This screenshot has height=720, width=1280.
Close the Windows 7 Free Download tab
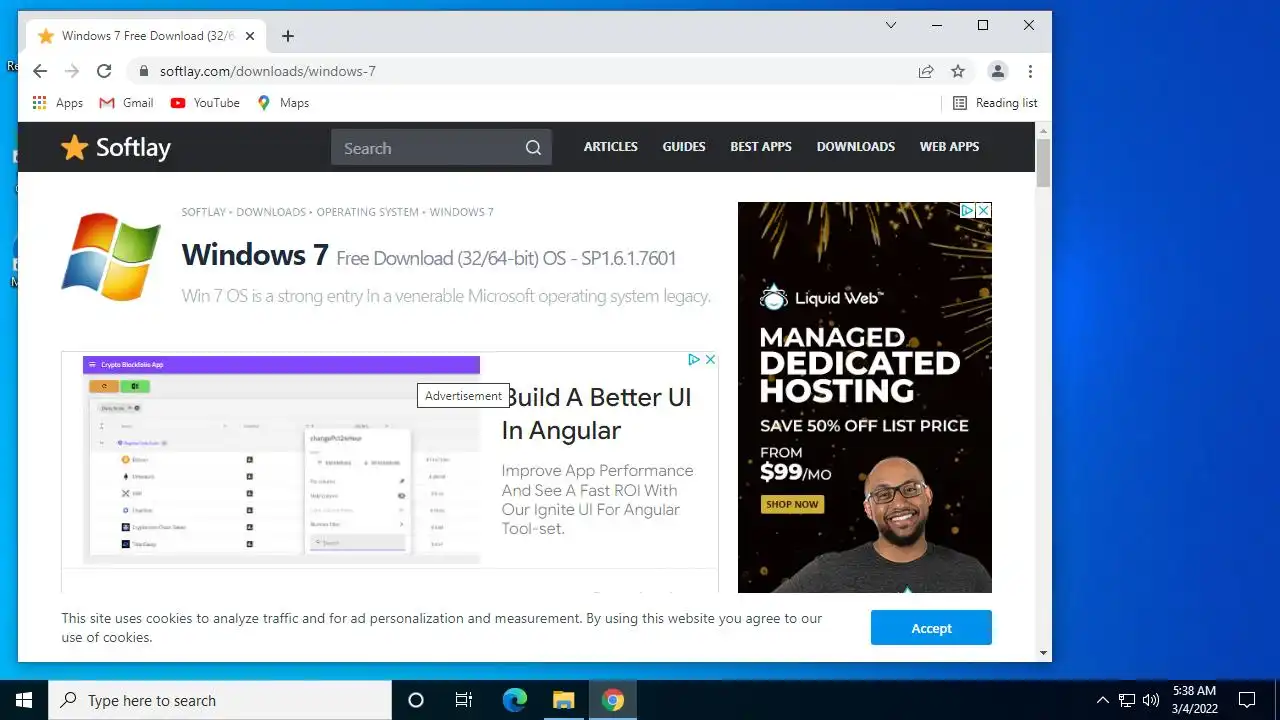(x=250, y=36)
